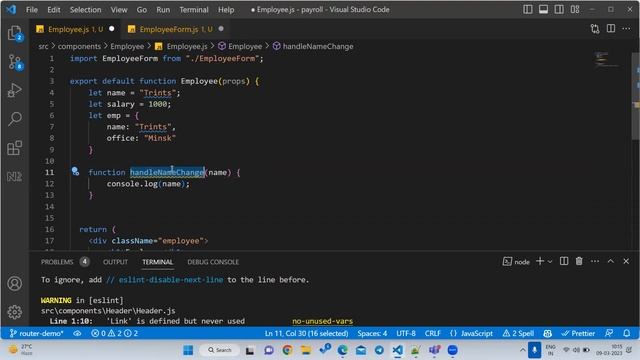Open the Go menu
Viewport: 640px width, 360px height.
tap(142, 9)
